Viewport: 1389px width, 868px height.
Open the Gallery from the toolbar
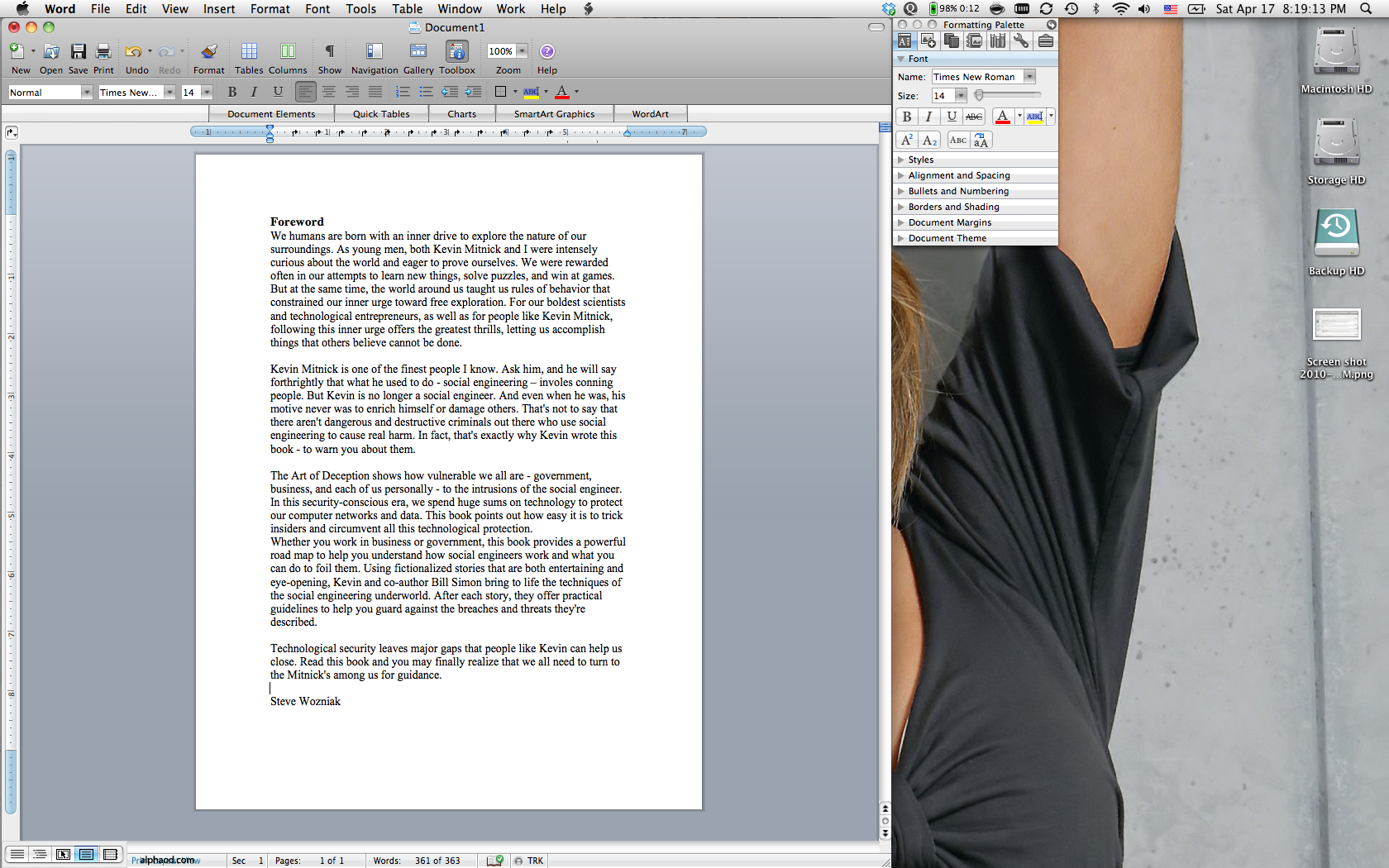(418, 51)
